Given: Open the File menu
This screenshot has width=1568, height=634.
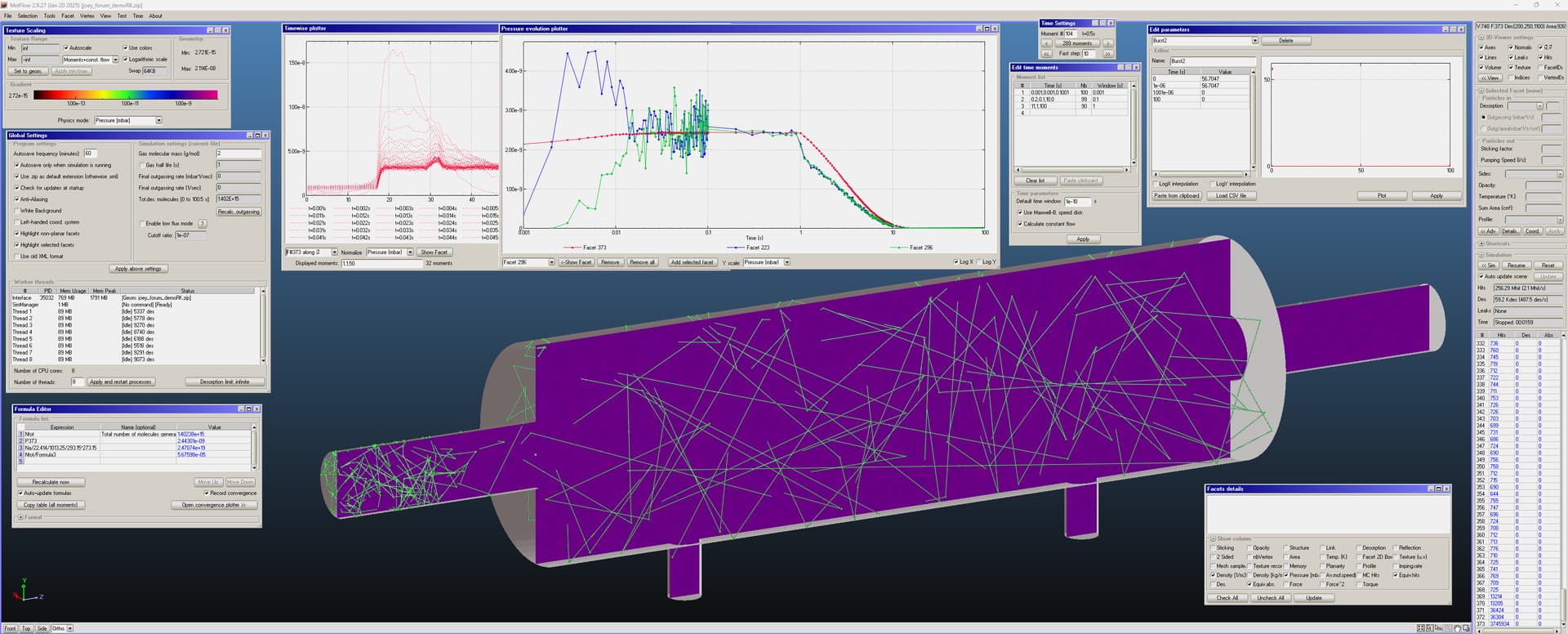Looking at the screenshot, I should coord(8,16).
